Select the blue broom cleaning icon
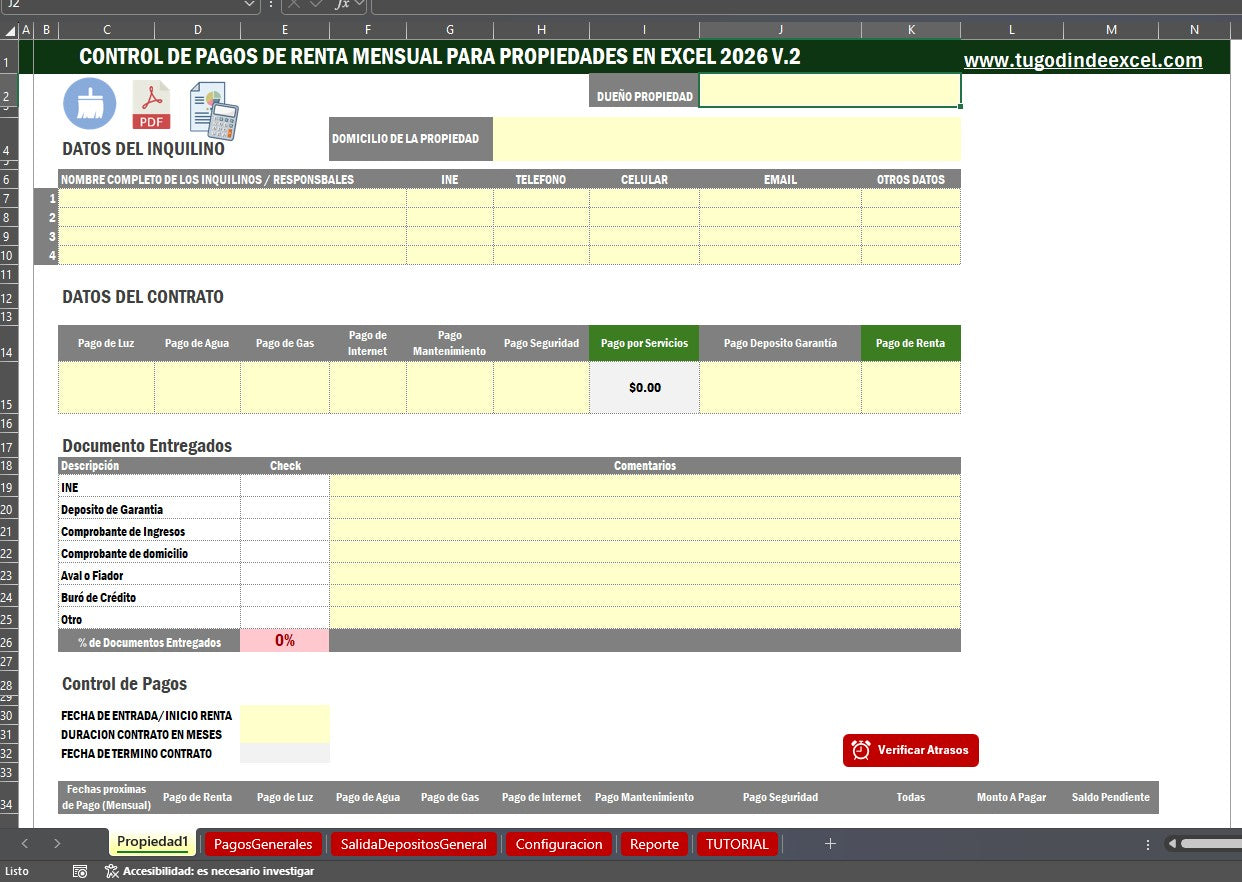Viewport: 1242px width, 882px height. (89, 103)
